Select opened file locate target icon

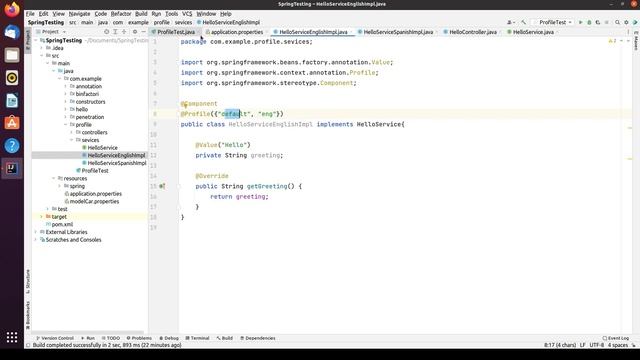(x=107, y=32)
